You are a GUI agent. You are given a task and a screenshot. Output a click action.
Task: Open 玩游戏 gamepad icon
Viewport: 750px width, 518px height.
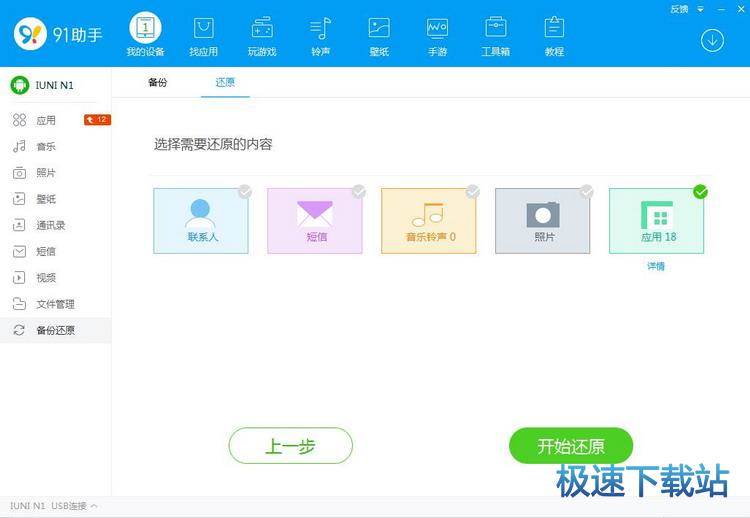(262, 36)
